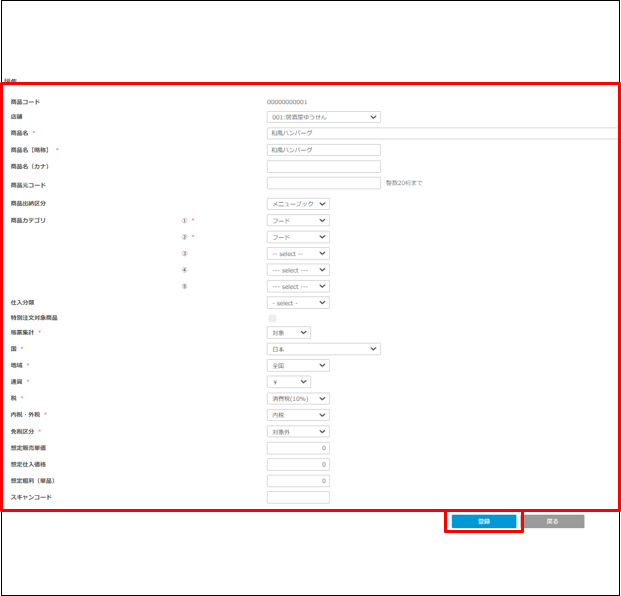Click the 商品コード label
The width and height of the screenshot is (621, 596).
coord(25,102)
